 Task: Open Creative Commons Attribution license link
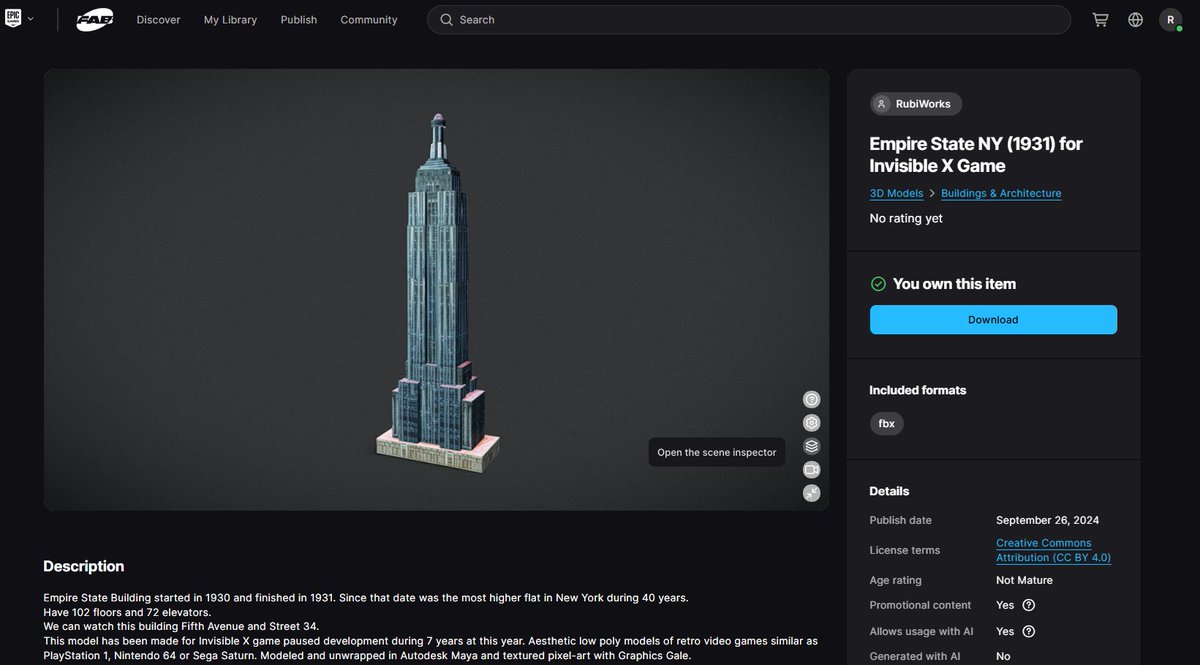[1053, 550]
